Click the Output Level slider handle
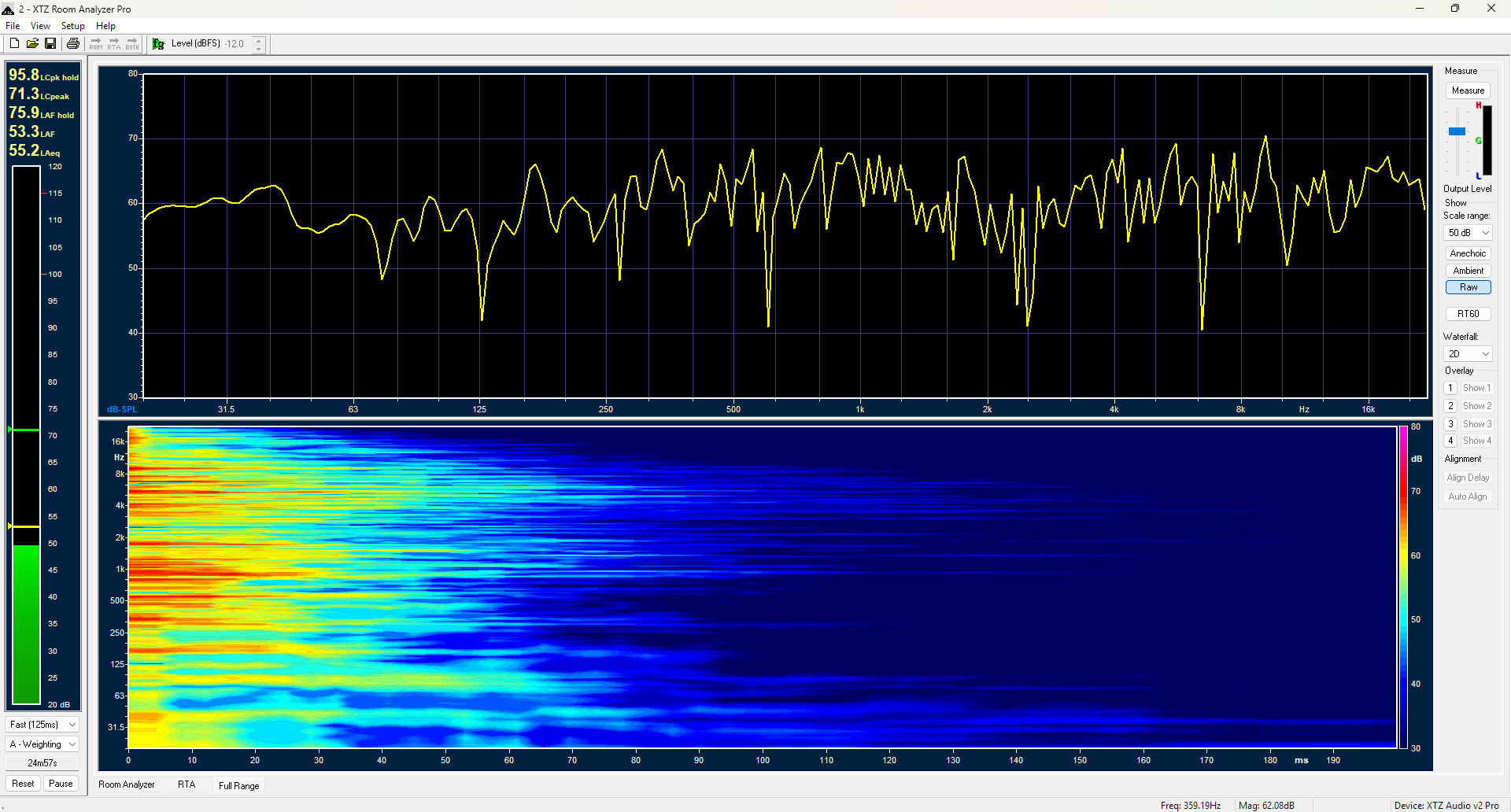The image size is (1511, 812). point(1457,131)
